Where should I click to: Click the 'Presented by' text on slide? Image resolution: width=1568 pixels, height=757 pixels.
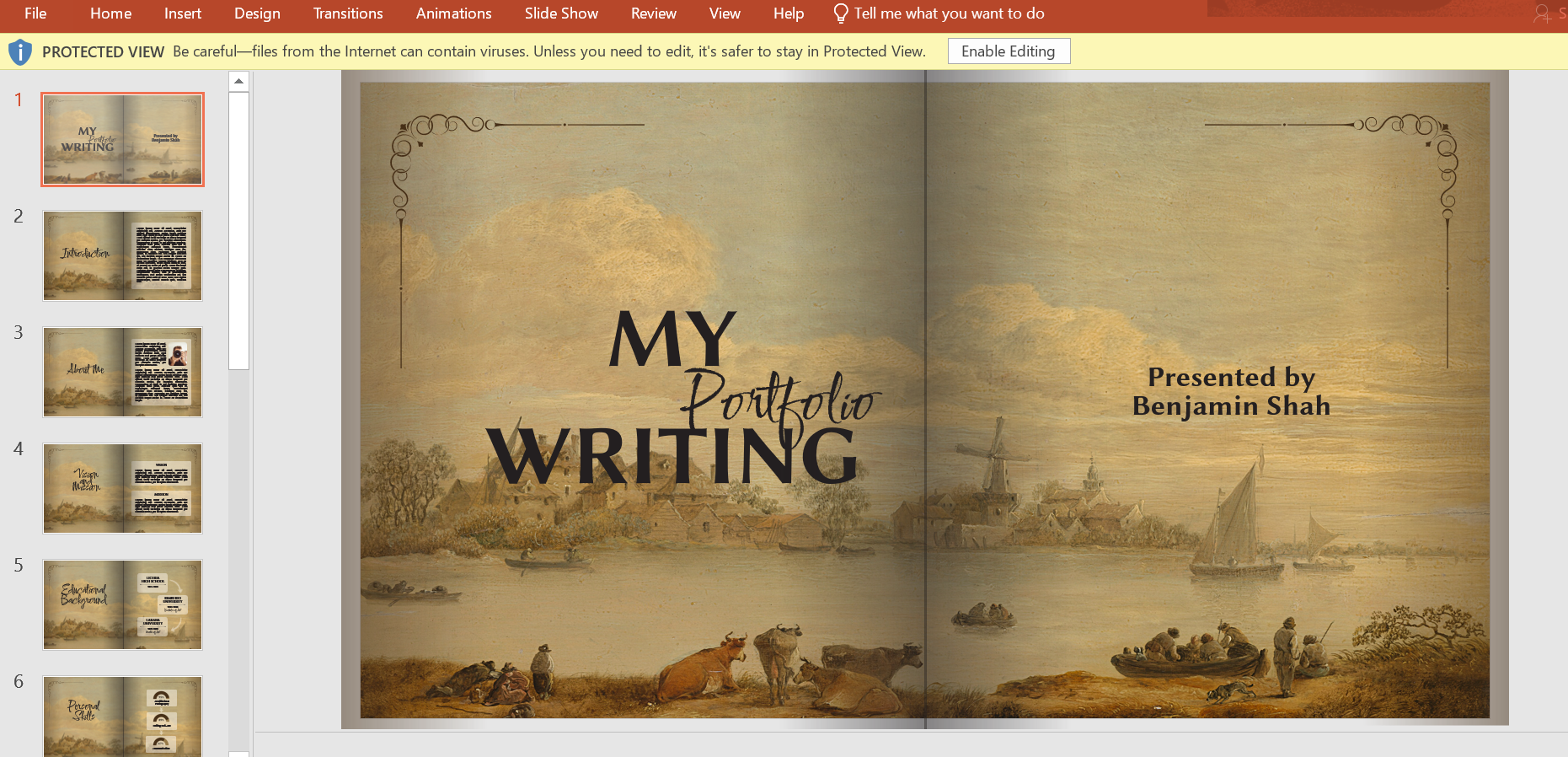[1232, 377]
